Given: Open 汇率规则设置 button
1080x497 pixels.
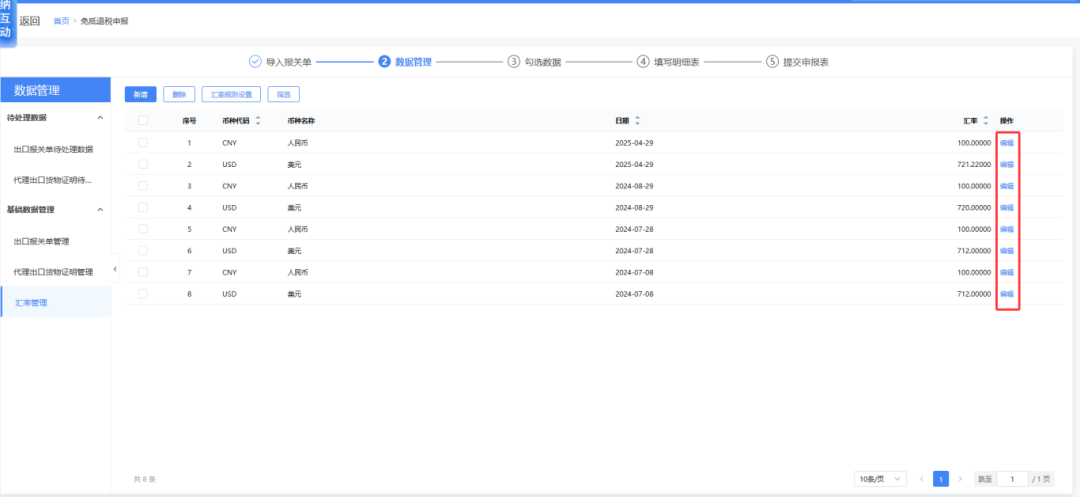Looking at the screenshot, I should (231, 94).
